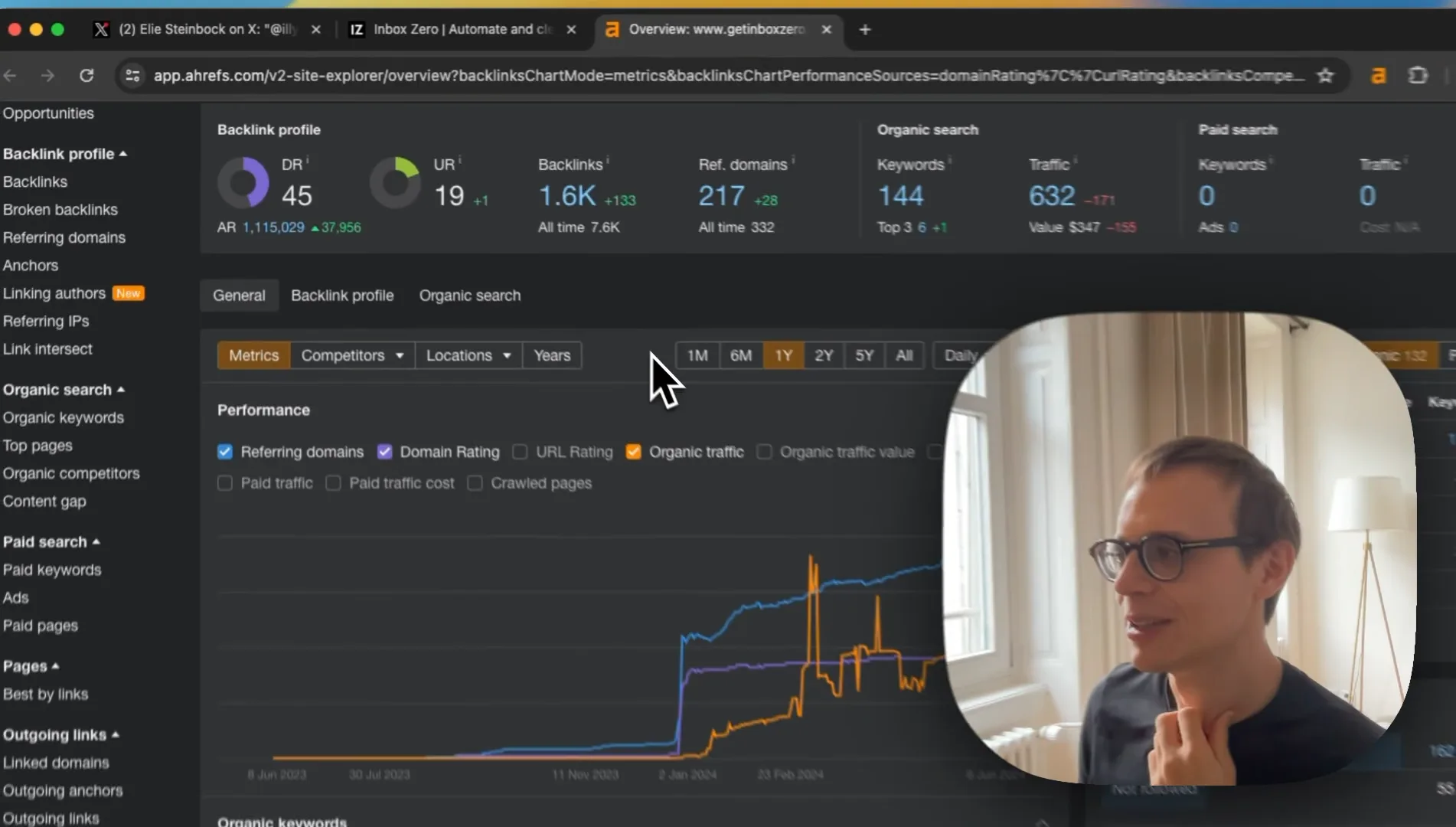1456x827 pixels.
Task: Go back with the browser back arrow
Action: coord(10,75)
